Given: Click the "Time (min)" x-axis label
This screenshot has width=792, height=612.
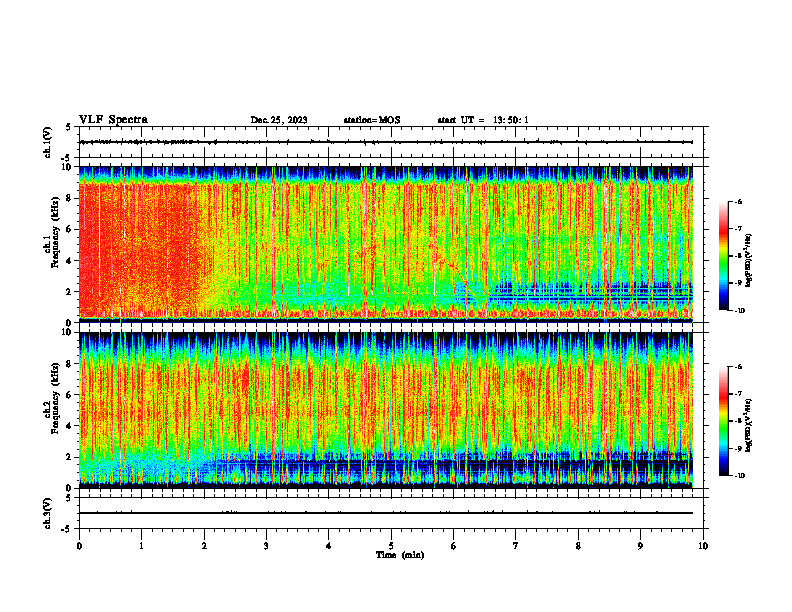Looking at the screenshot, I should click(400, 555).
